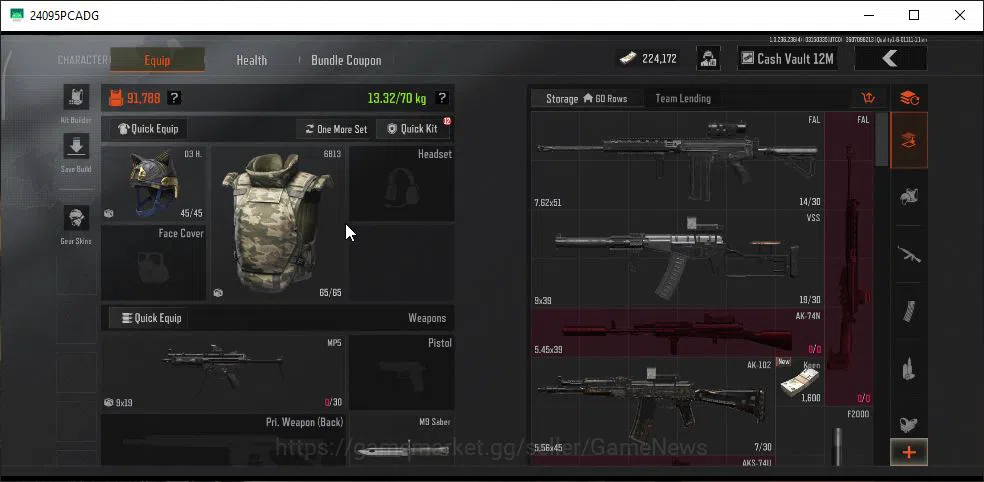Click the MP5 ammo count 0/30

tap(333, 402)
